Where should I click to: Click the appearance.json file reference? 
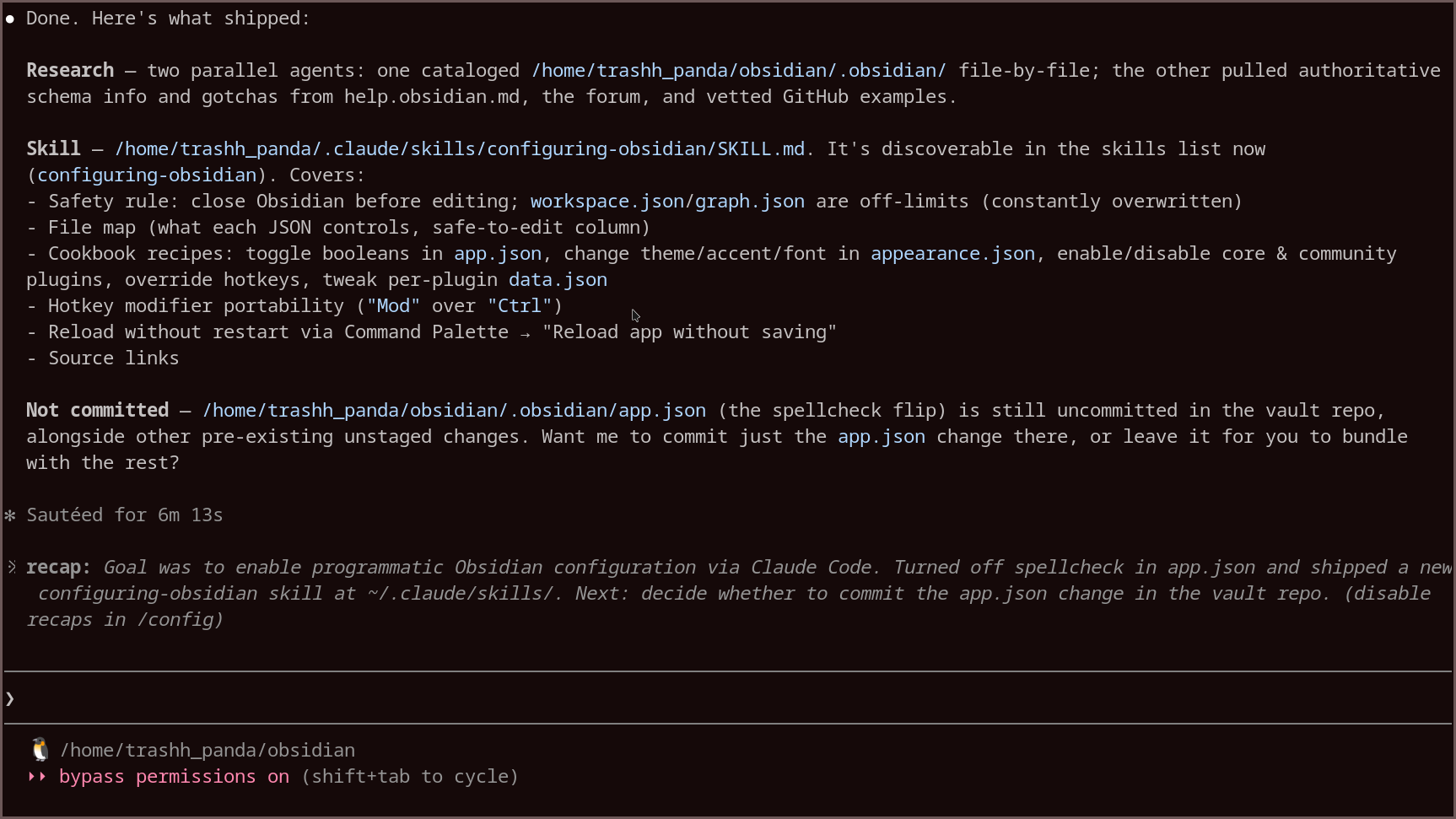pyautogui.click(x=952, y=253)
